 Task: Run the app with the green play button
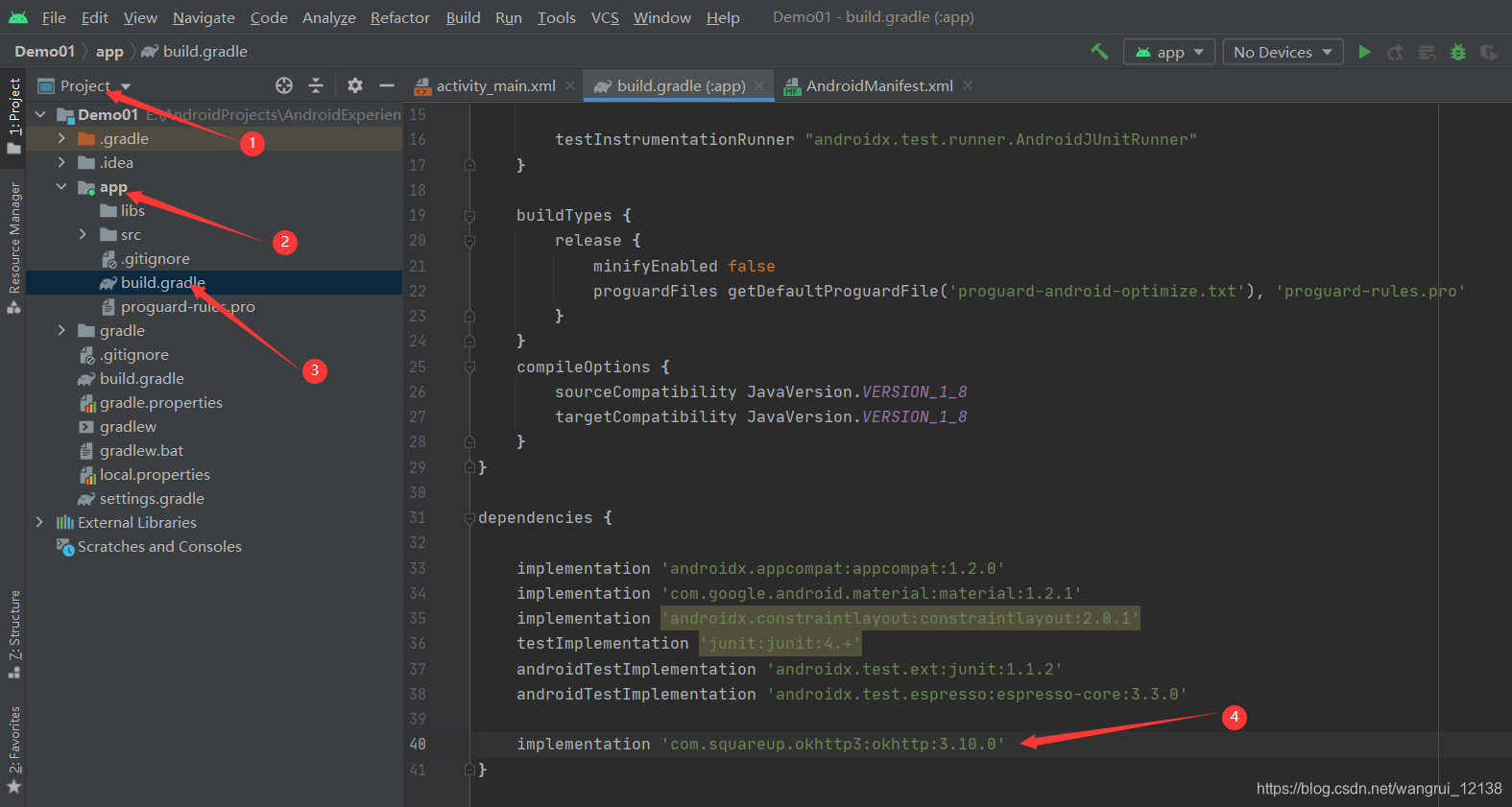tap(1364, 52)
